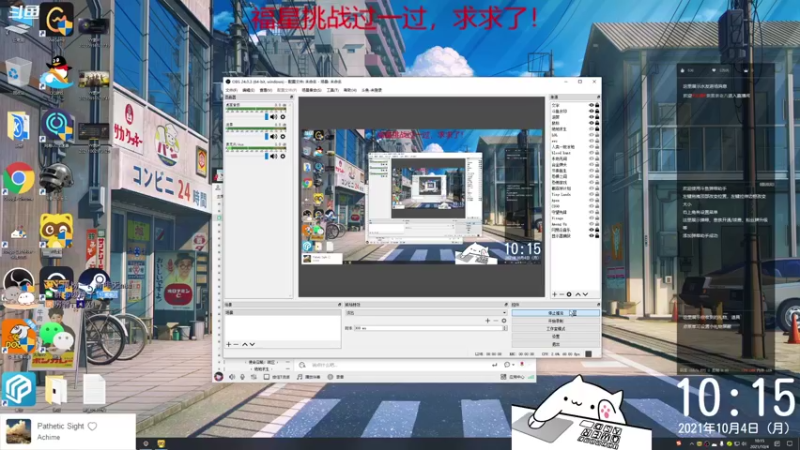The image size is (800, 450).
Task: Click the 停止推流 stop streaming button
Action: click(x=556, y=313)
